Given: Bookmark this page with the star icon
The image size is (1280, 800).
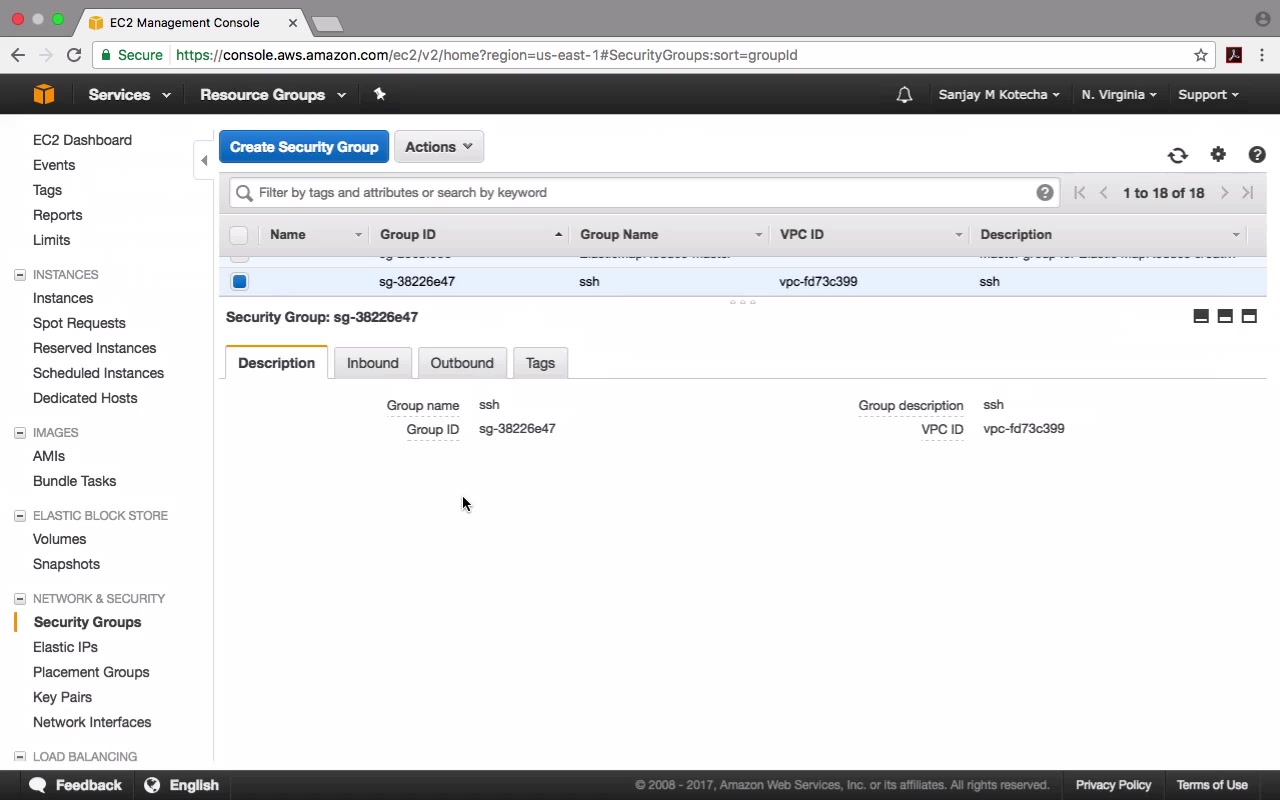Looking at the screenshot, I should (1201, 55).
